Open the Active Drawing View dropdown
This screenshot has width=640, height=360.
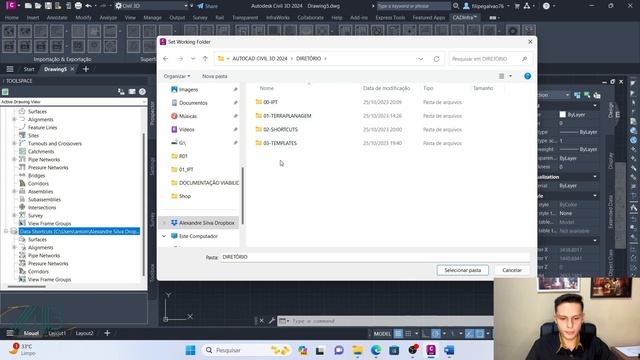73,102
